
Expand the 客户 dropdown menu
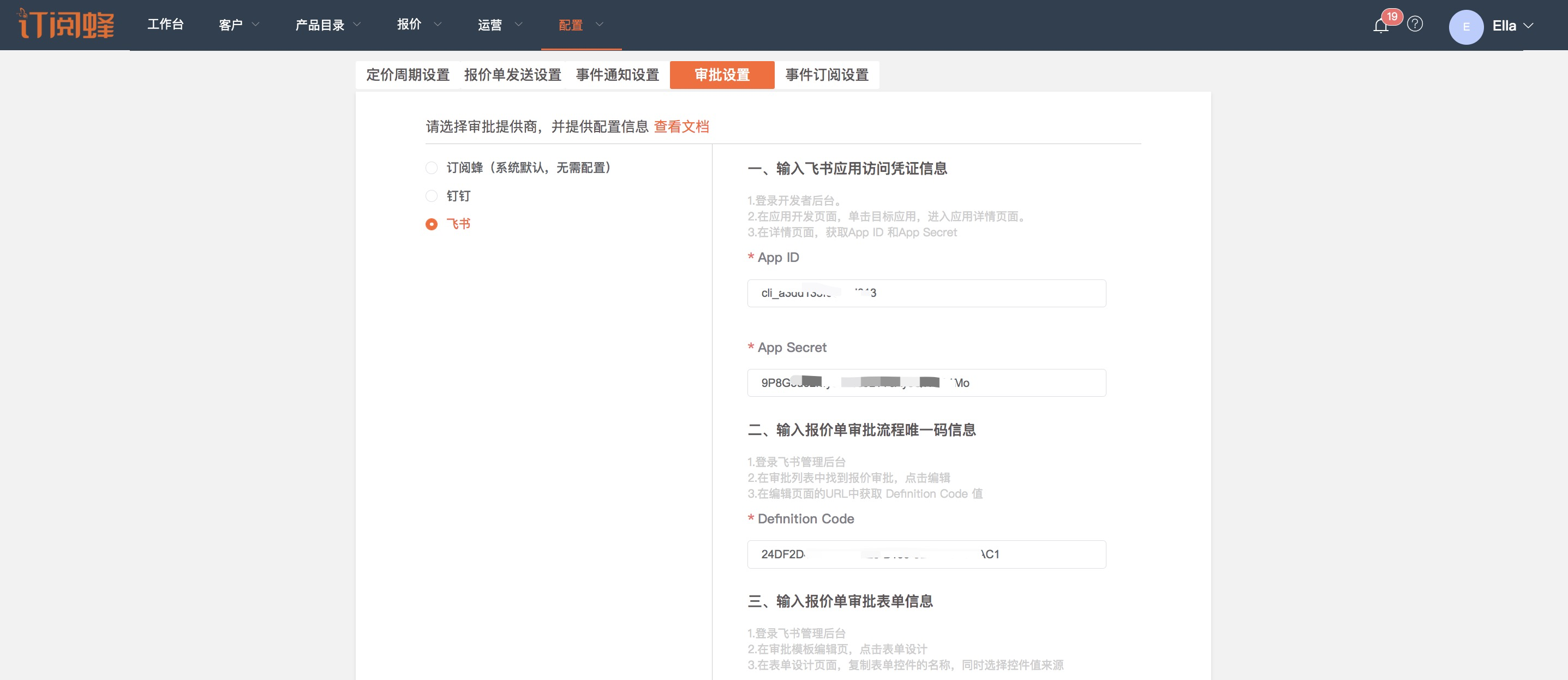pos(238,25)
